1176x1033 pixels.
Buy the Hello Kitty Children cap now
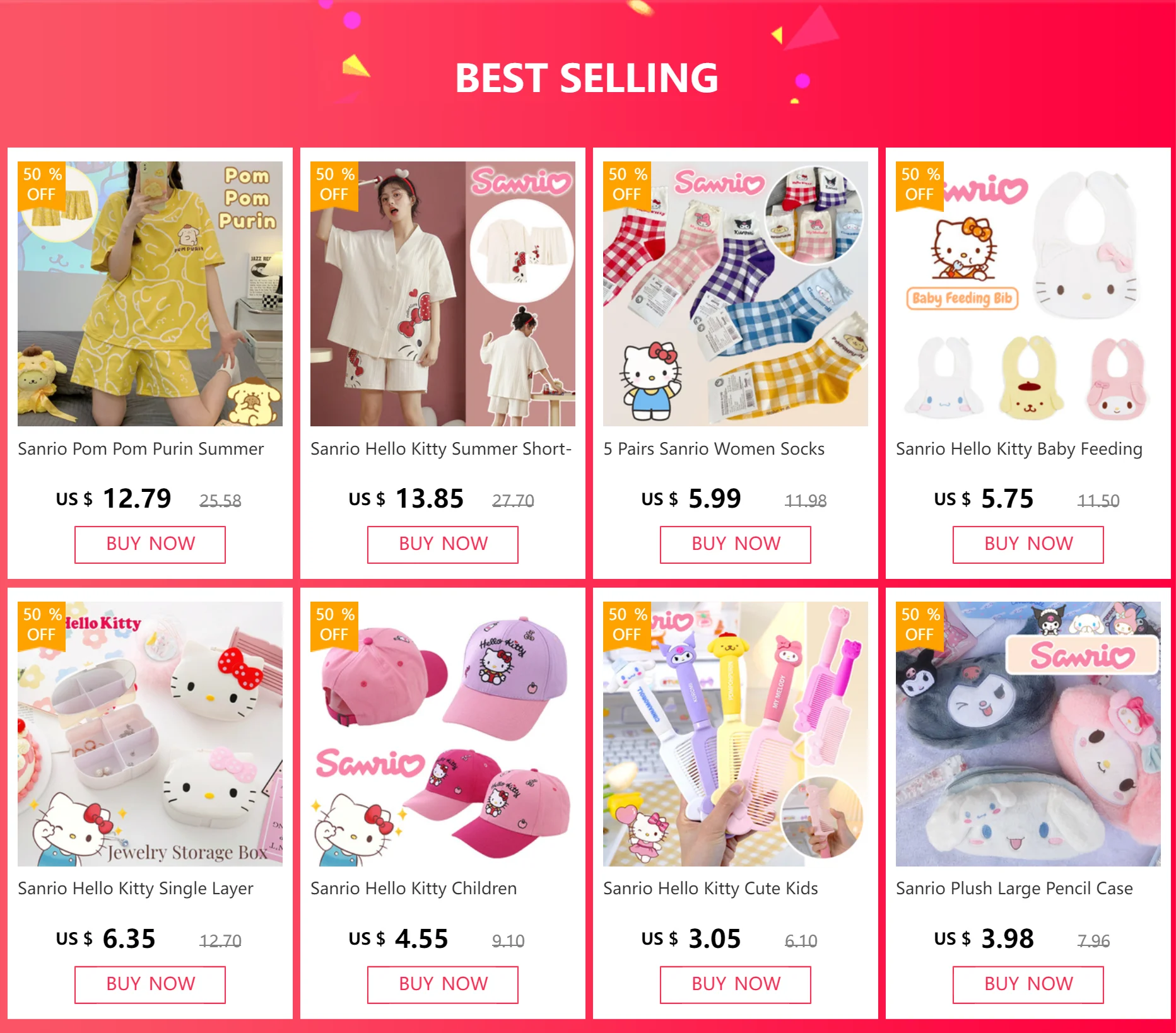(x=443, y=985)
